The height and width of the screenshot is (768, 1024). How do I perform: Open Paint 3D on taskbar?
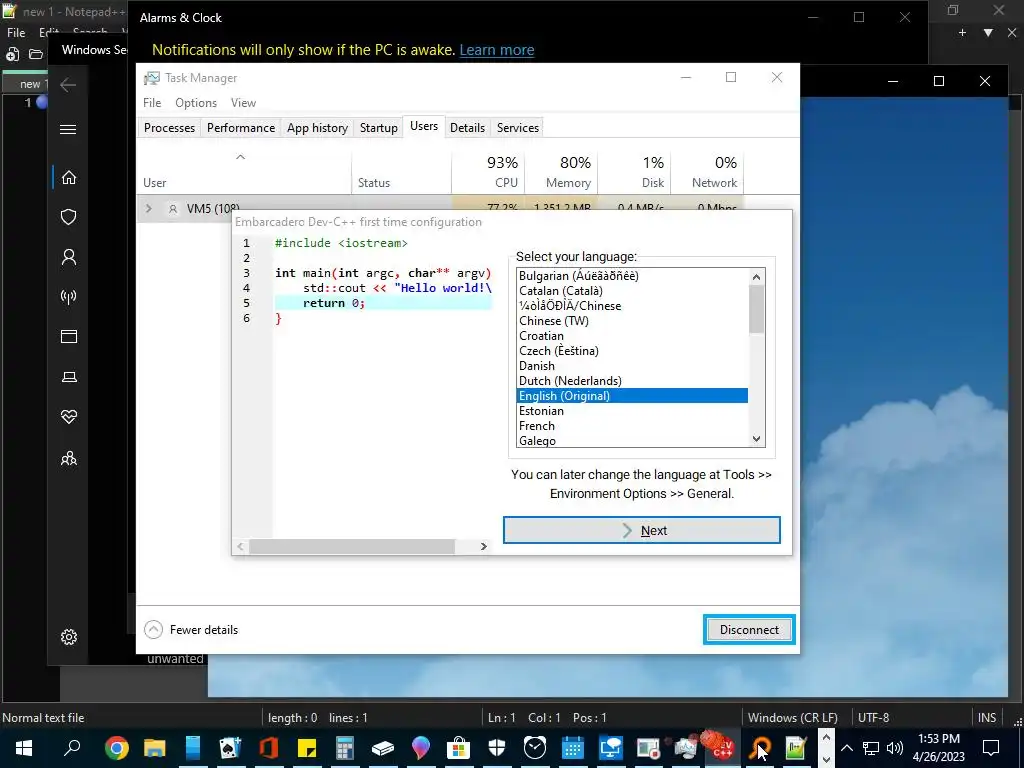tap(421, 748)
